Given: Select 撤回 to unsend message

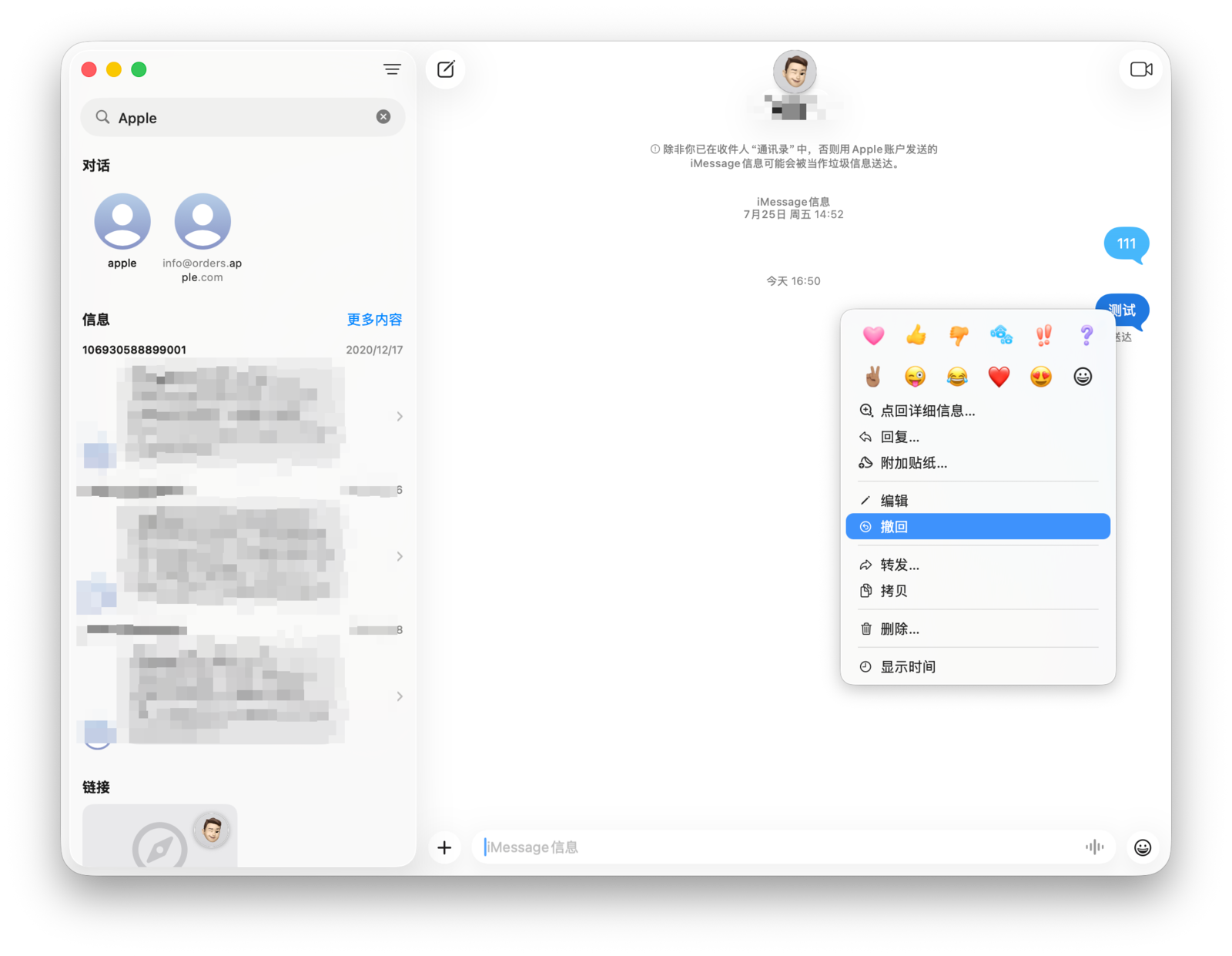Looking at the screenshot, I should tap(977, 527).
